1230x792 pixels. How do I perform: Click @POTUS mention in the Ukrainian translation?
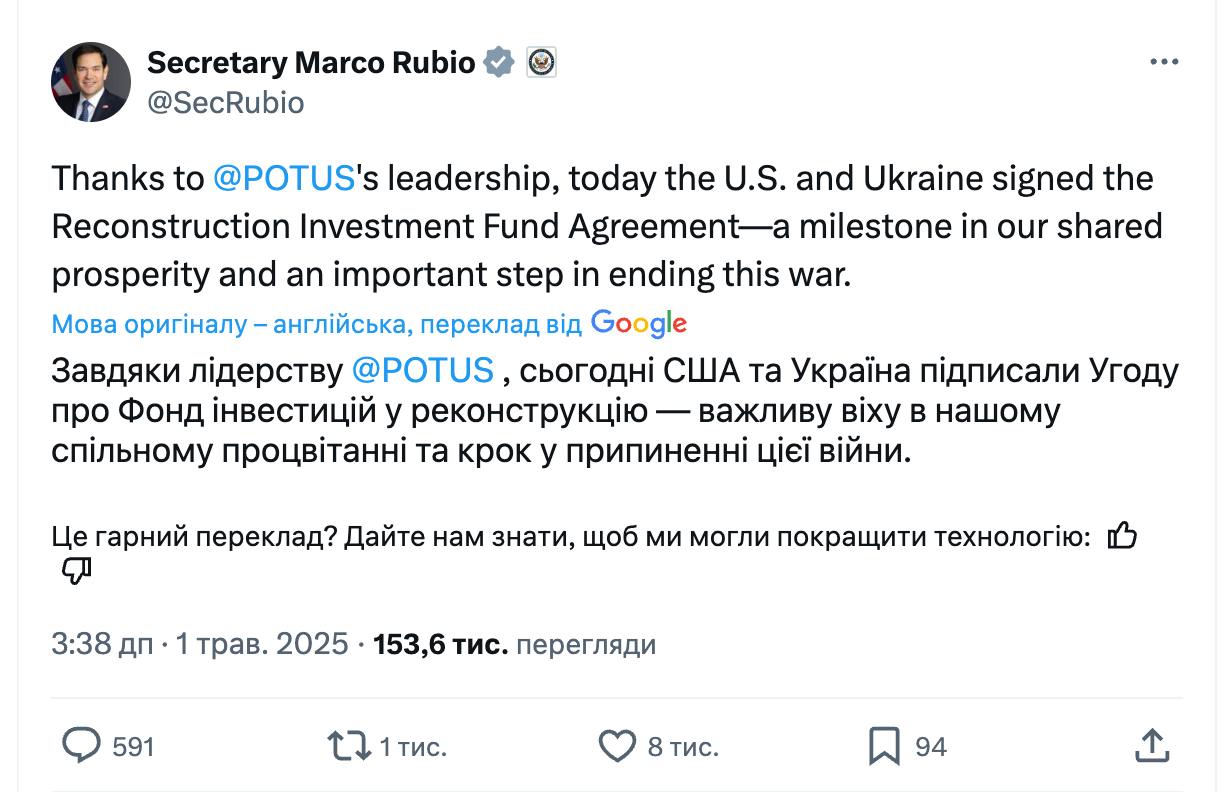[x=423, y=370]
